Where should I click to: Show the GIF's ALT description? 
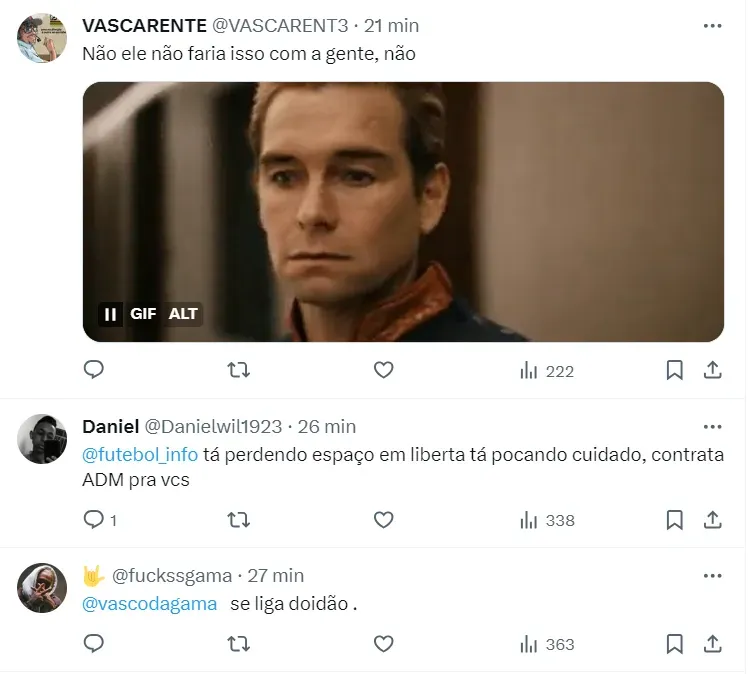point(183,314)
